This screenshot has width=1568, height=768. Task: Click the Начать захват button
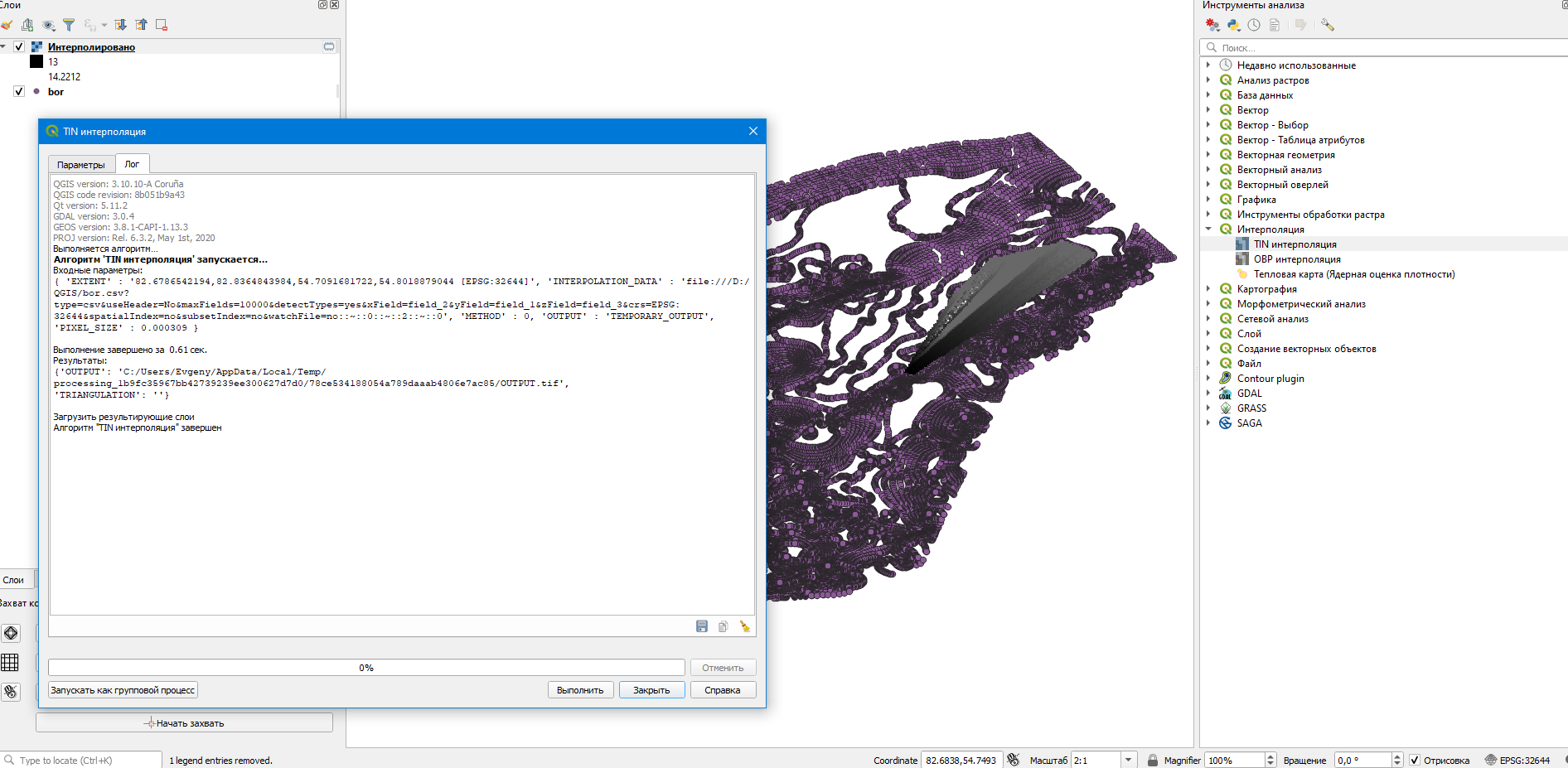(x=184, y=723)
